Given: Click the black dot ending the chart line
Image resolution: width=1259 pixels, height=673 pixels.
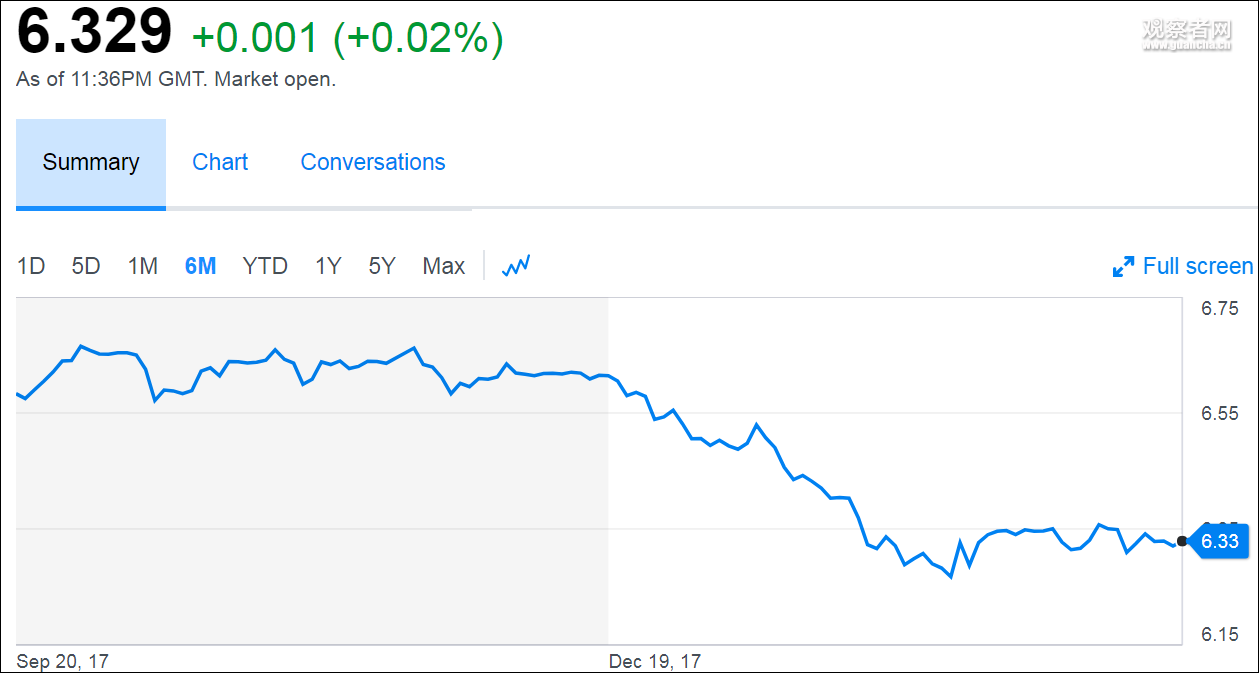Looking at the screenshot, I should click(1182, 541).
